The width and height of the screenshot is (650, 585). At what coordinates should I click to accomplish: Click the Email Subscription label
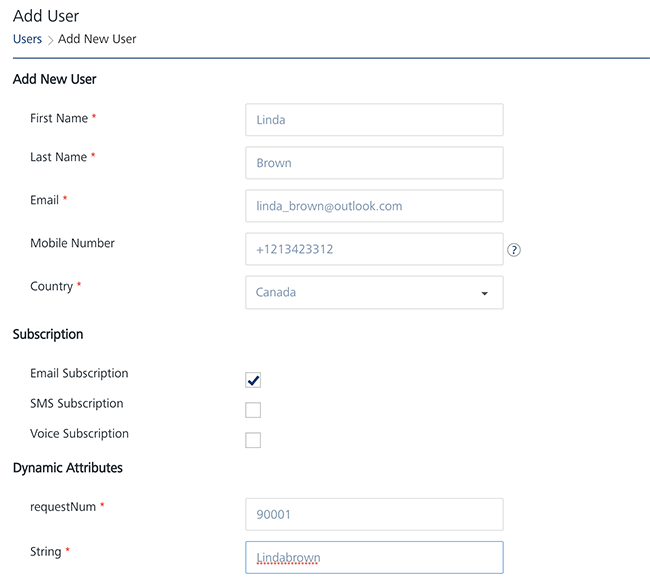(x=79, y=374)
